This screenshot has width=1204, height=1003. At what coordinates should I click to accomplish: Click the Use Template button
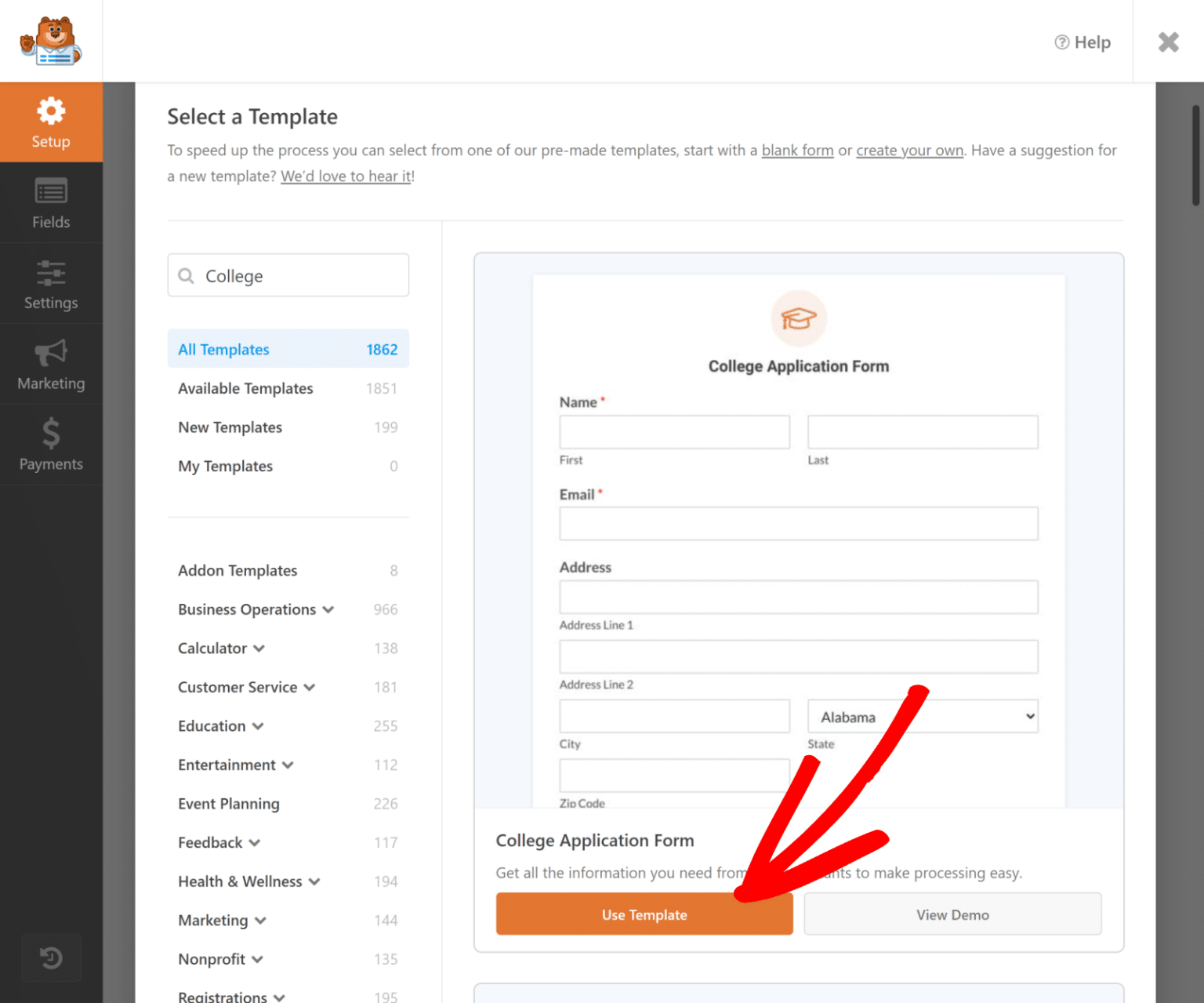point(644,914)
